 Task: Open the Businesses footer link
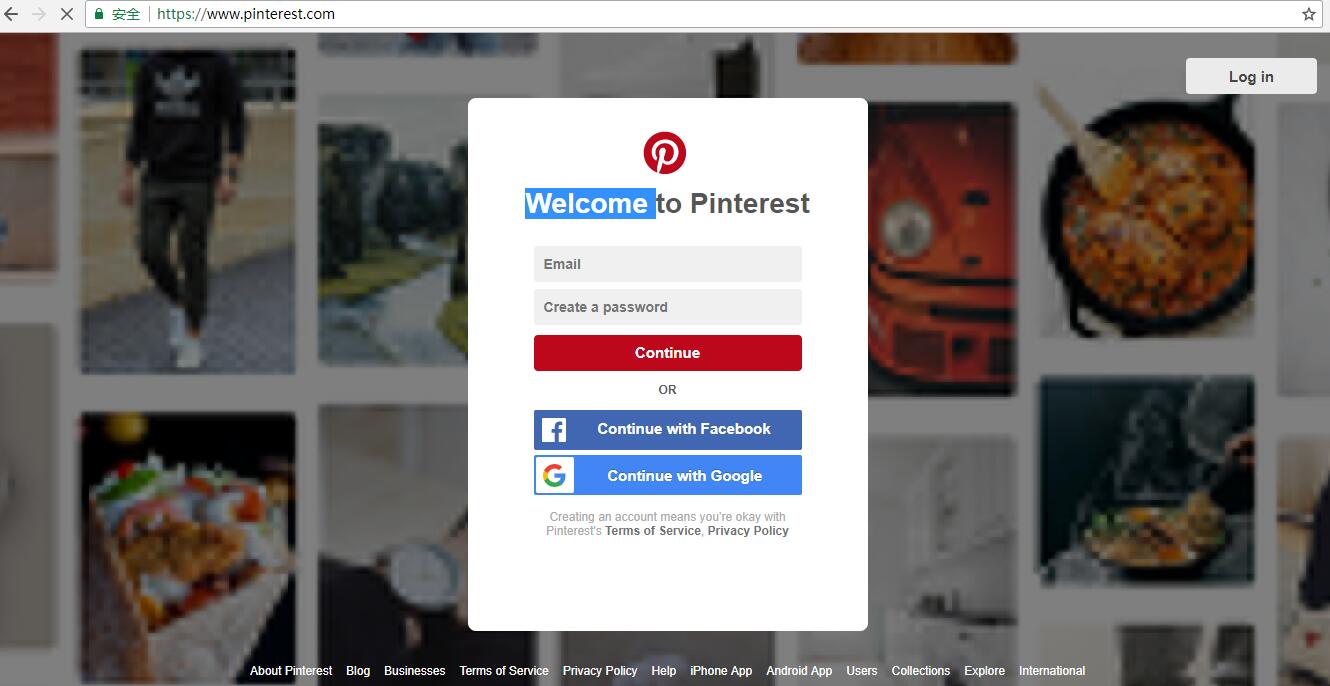pyautogui.click(x=415, y=671)
